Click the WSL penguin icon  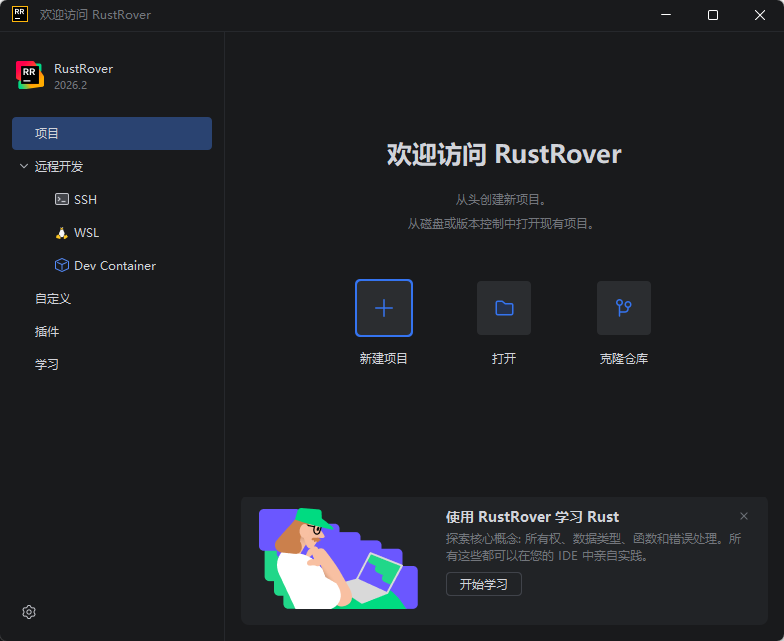click(x=62, y=232)
